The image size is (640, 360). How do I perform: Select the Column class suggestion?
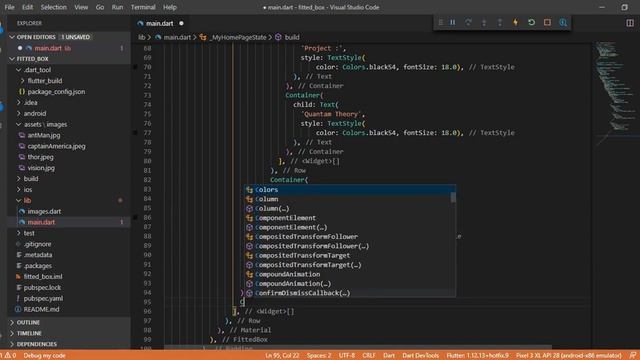350,199
